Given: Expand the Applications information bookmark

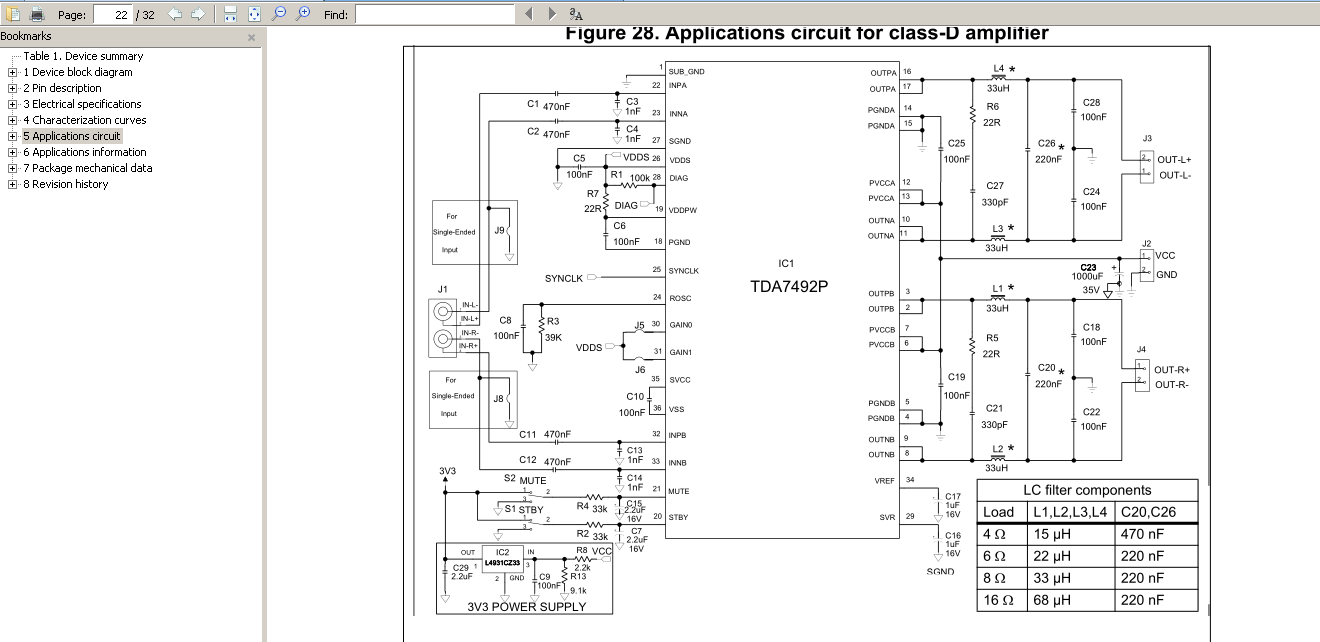Looking at the screenshot, I should point(12,152).
